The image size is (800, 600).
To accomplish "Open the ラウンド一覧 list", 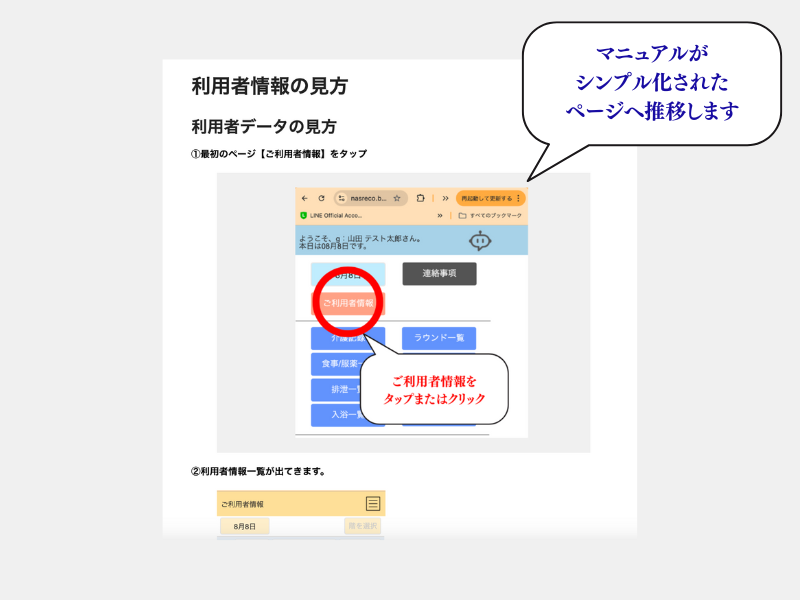I will (439, 338).
